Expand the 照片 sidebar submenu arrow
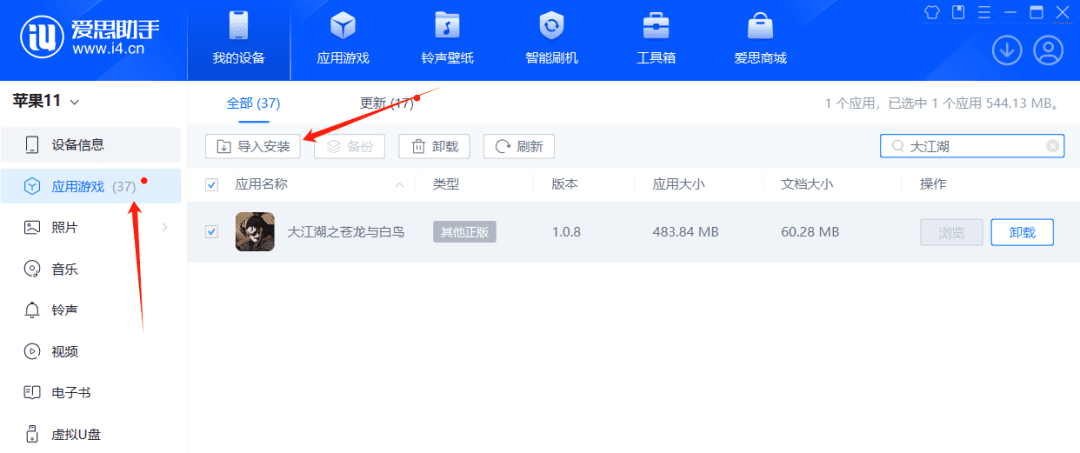This screenshot has width=1080, height=453. 164,228
